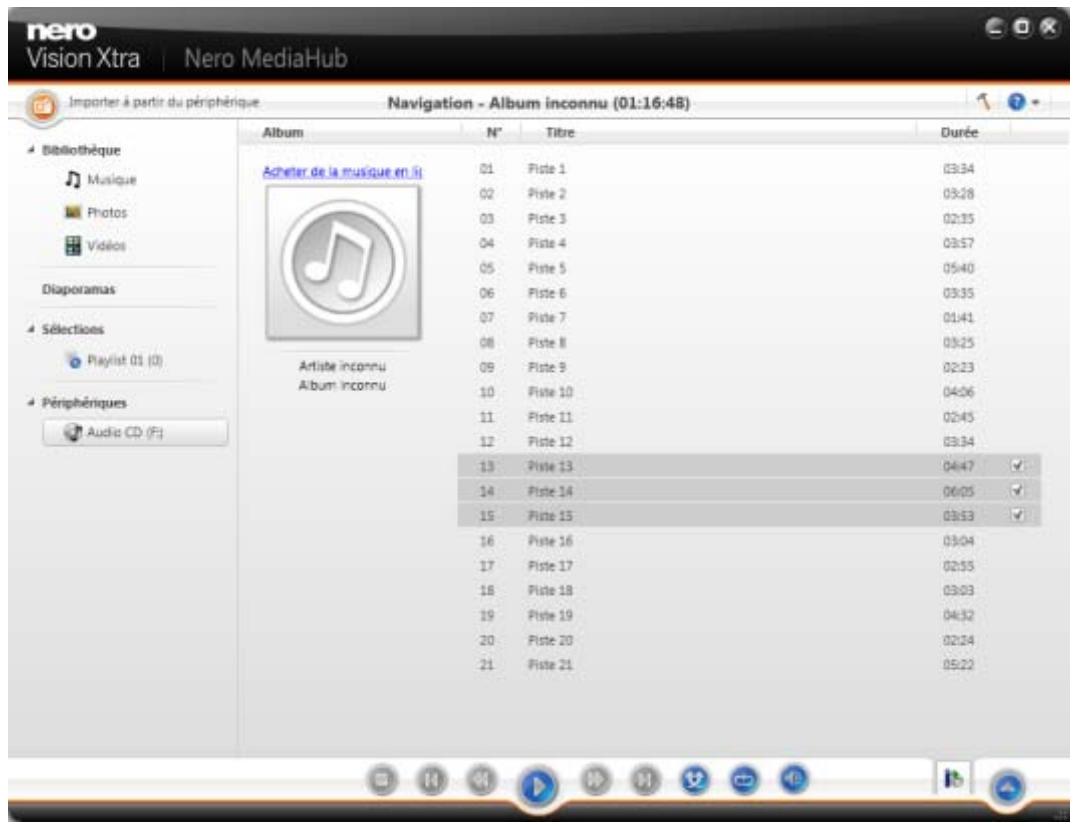Click the round blue up-arrow button
Image resolution: width=1076 pixels, height=826 pixels.
tap(1007, 788)
